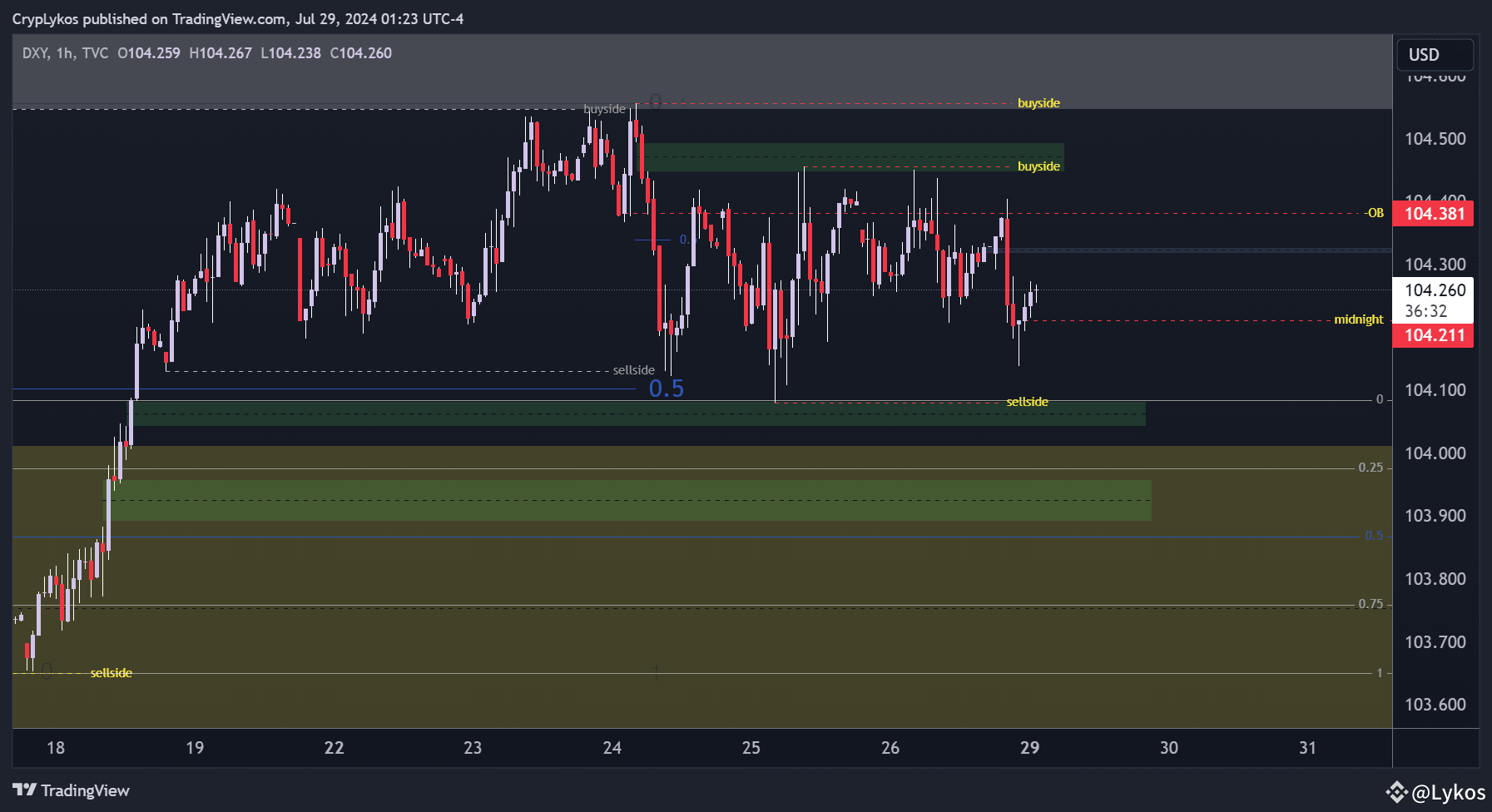Click the yellow midnight line label
Viewport: 1492px width, 812px height.
point(1359,319)
